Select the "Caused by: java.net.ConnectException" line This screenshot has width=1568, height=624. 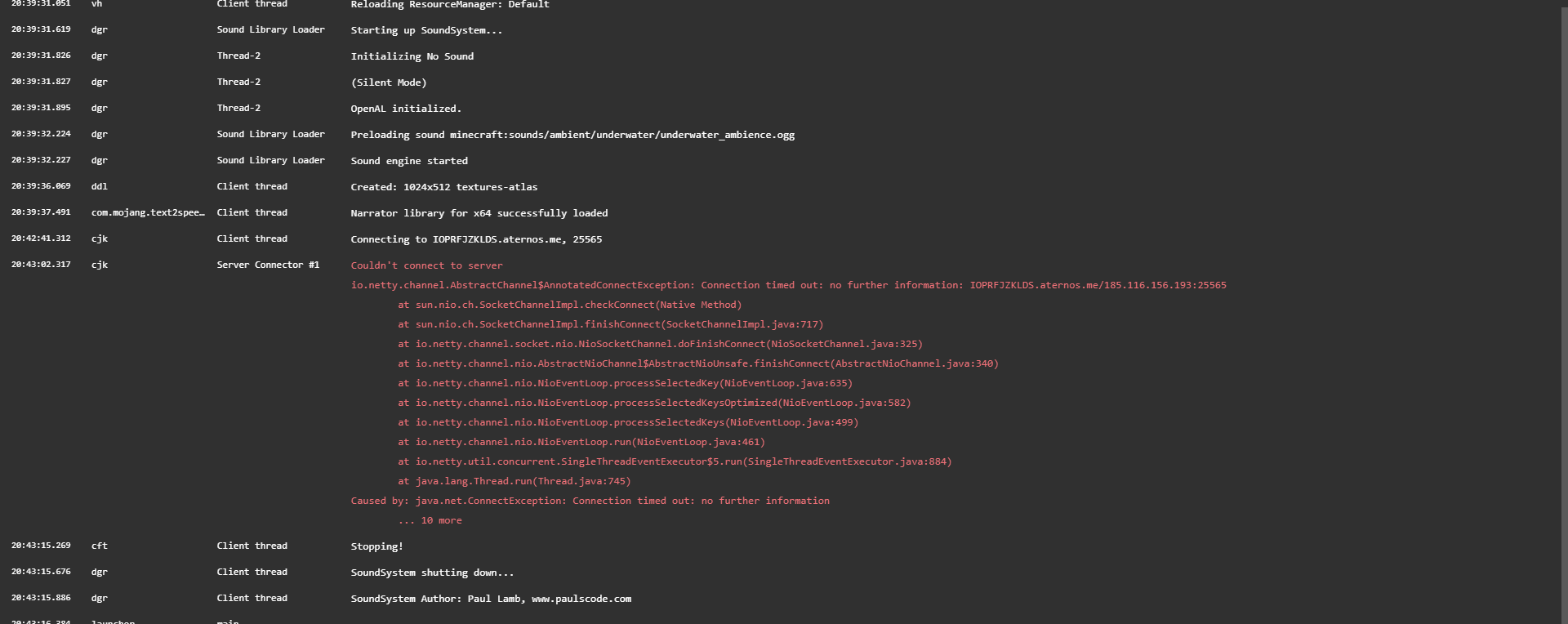[590, 501]
